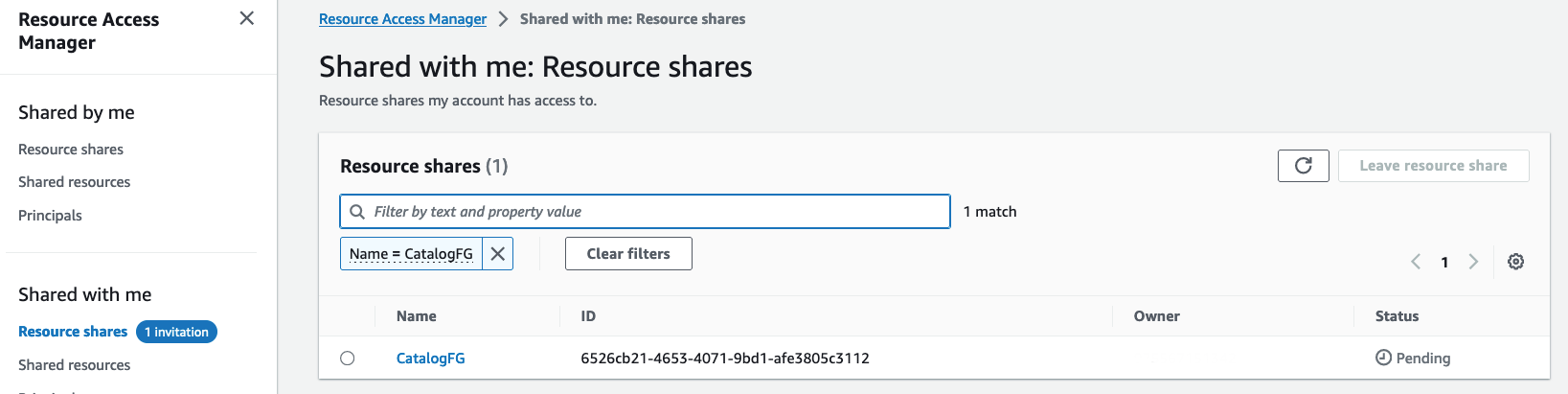Open the CatalogFG resource share link
1568x394 pixels.
431,359
